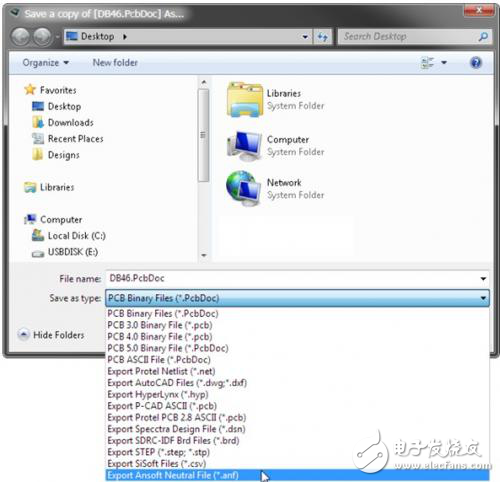Open the File name history dropdown arrow
The height and width of the screenshot is (482, 500).
tap(483, 279)
